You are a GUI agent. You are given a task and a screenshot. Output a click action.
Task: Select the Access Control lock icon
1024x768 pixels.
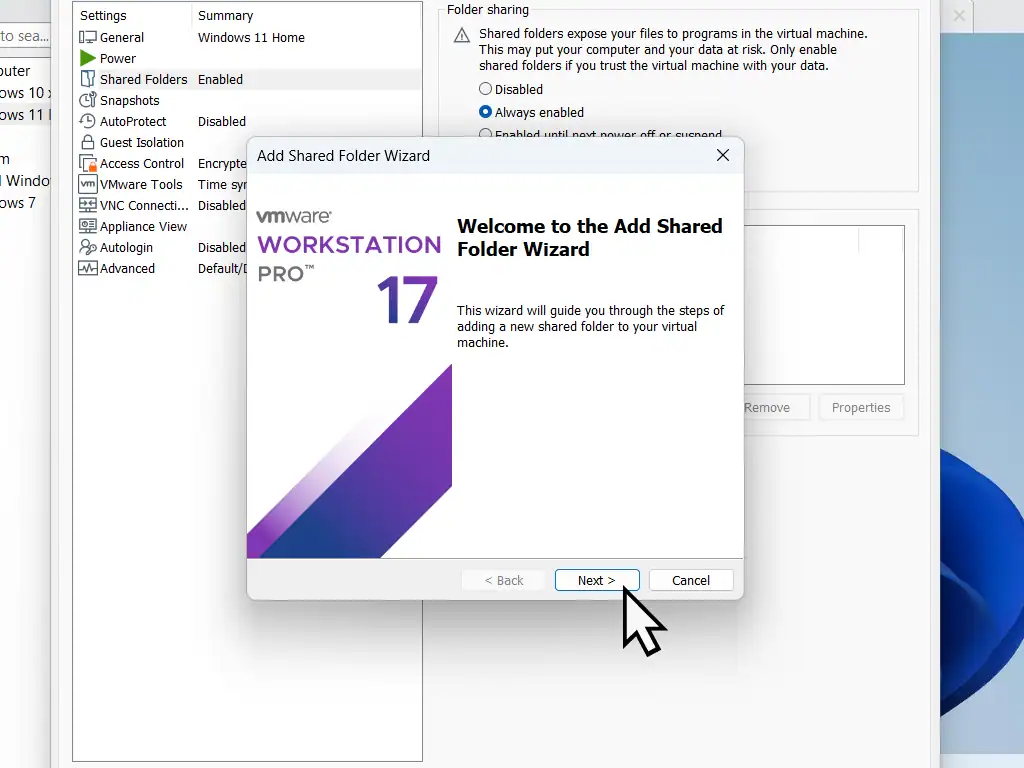tap(88, 163)
